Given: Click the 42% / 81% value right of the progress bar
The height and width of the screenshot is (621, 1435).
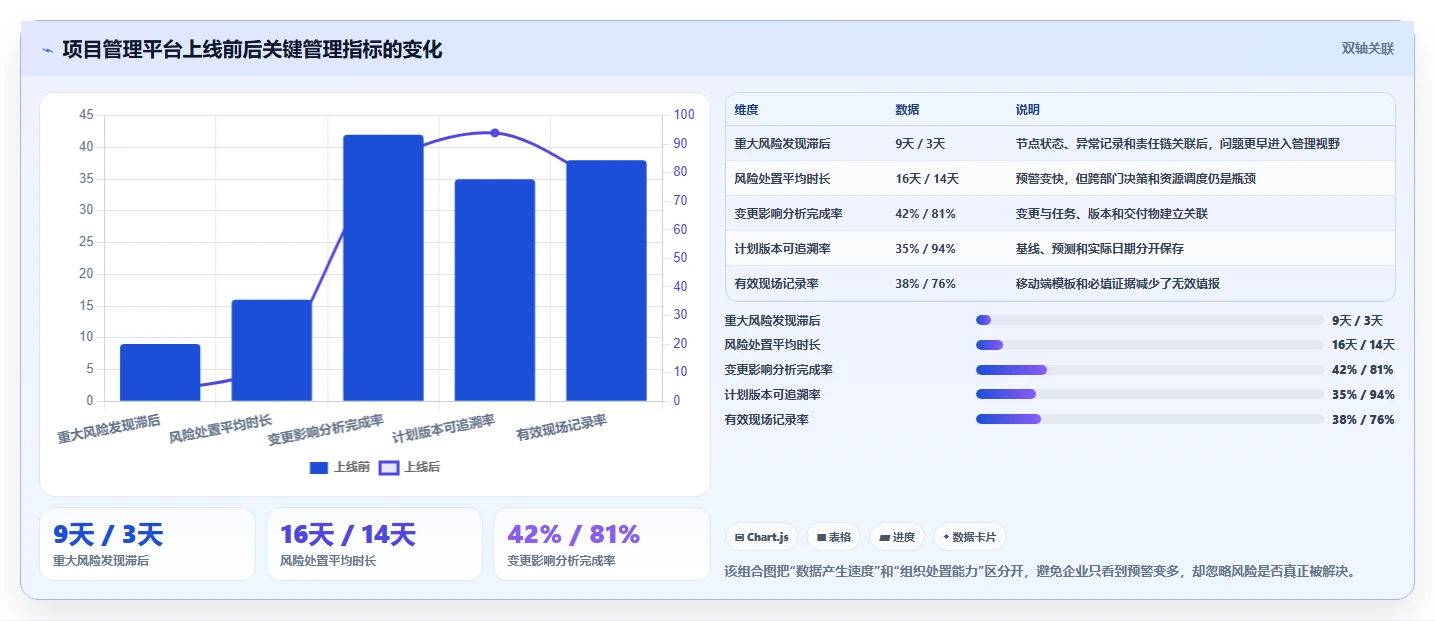Looking at the screenshot, I should pos(1362,370).
